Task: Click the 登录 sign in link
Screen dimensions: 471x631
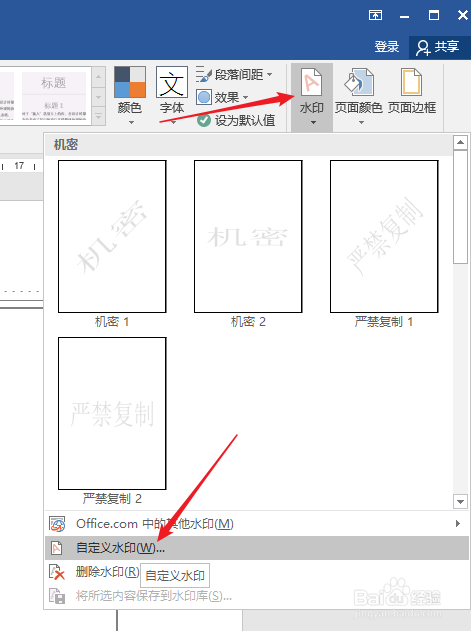Action: (386, 47)
